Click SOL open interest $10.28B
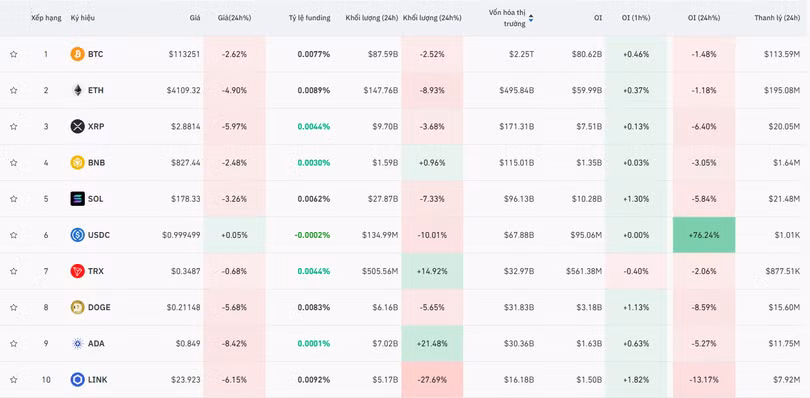810x398 pixels. tap(587, 198)
